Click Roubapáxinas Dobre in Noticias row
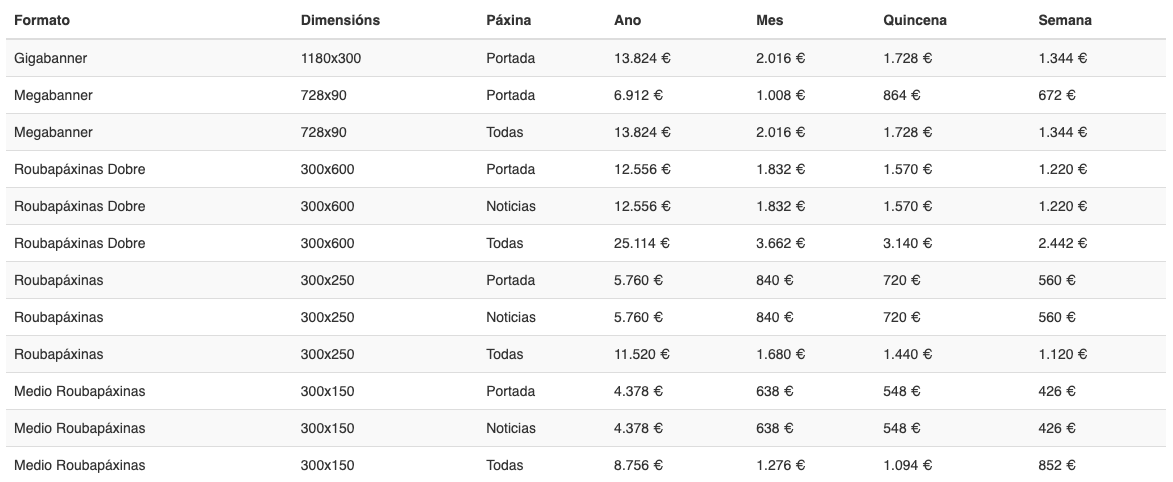Image resolution: width=1173 pixels, height=482 pixels. tap(79, 206)
